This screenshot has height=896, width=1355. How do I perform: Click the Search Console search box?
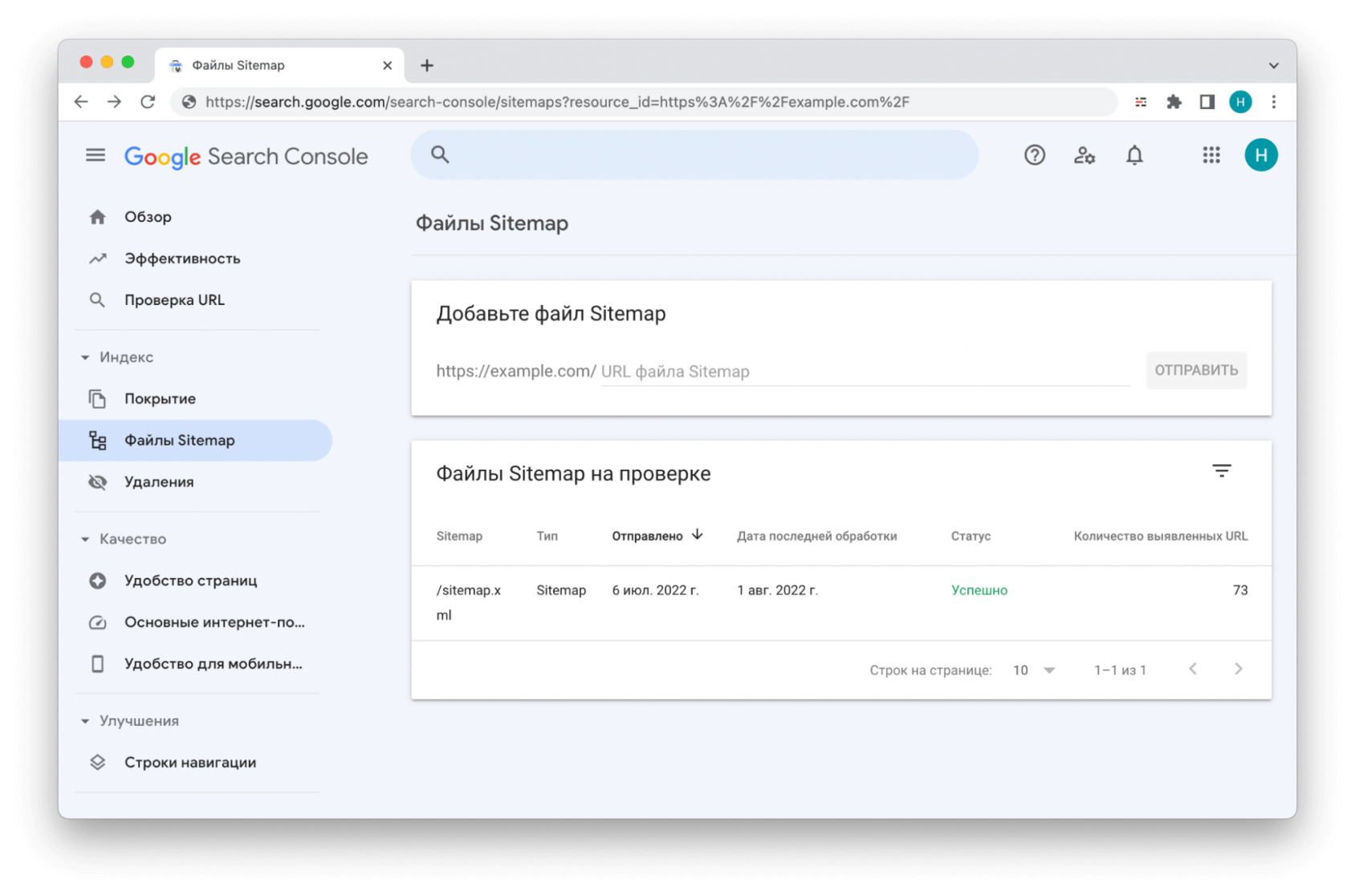[x=694, y=155]
